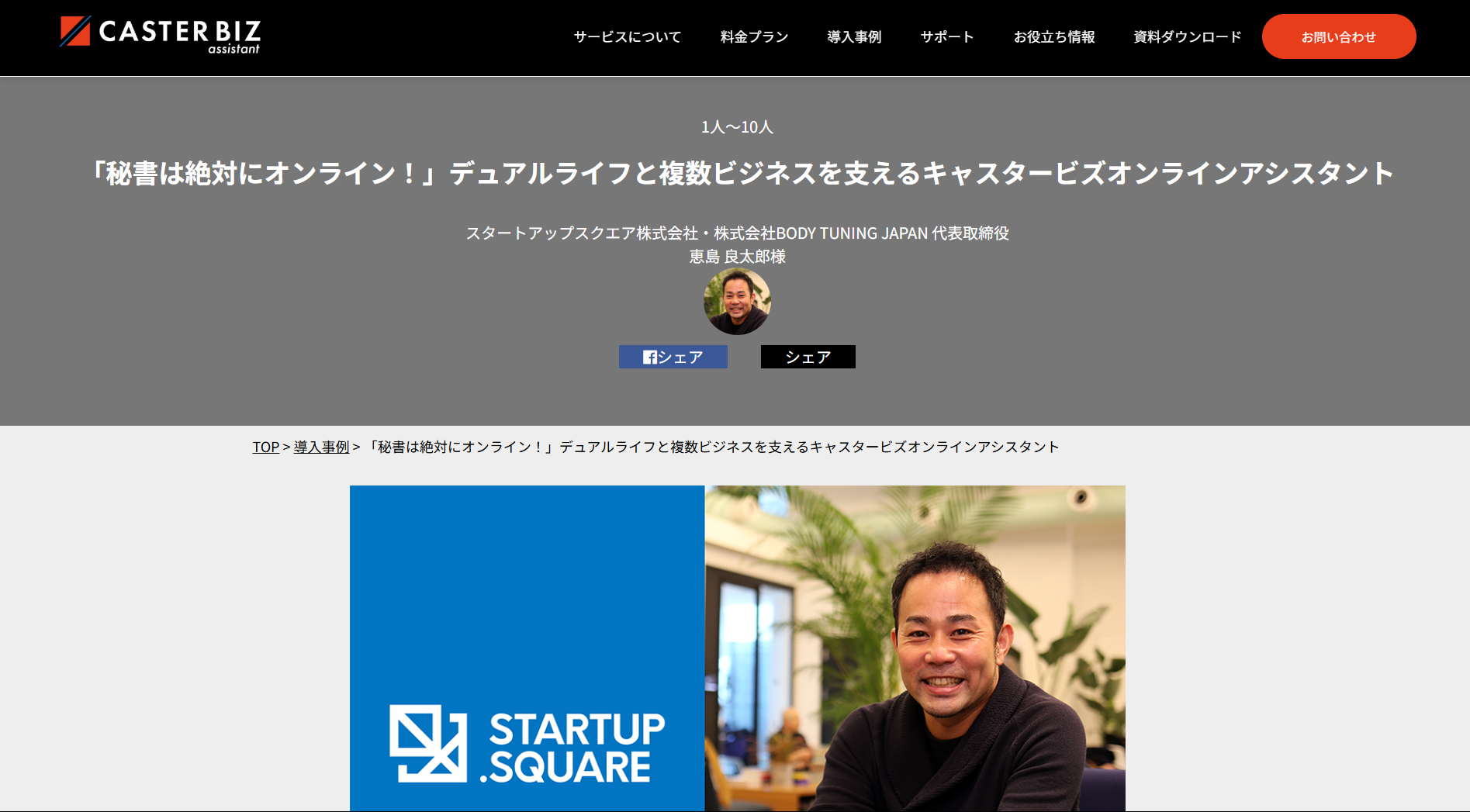Click the article headline 「秘書は絶対にオンライン！」
1470x812 pixels.
click(740, 173)
